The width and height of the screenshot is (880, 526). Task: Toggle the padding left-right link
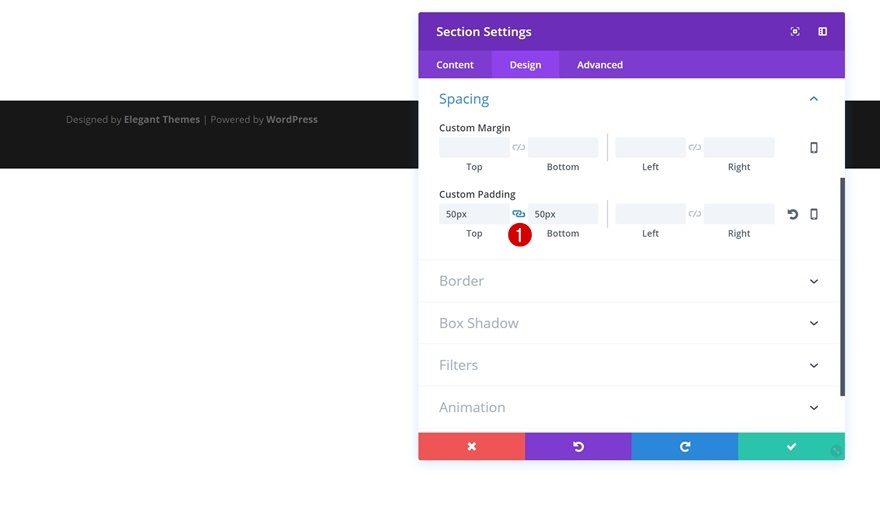(x=695, y=214)
